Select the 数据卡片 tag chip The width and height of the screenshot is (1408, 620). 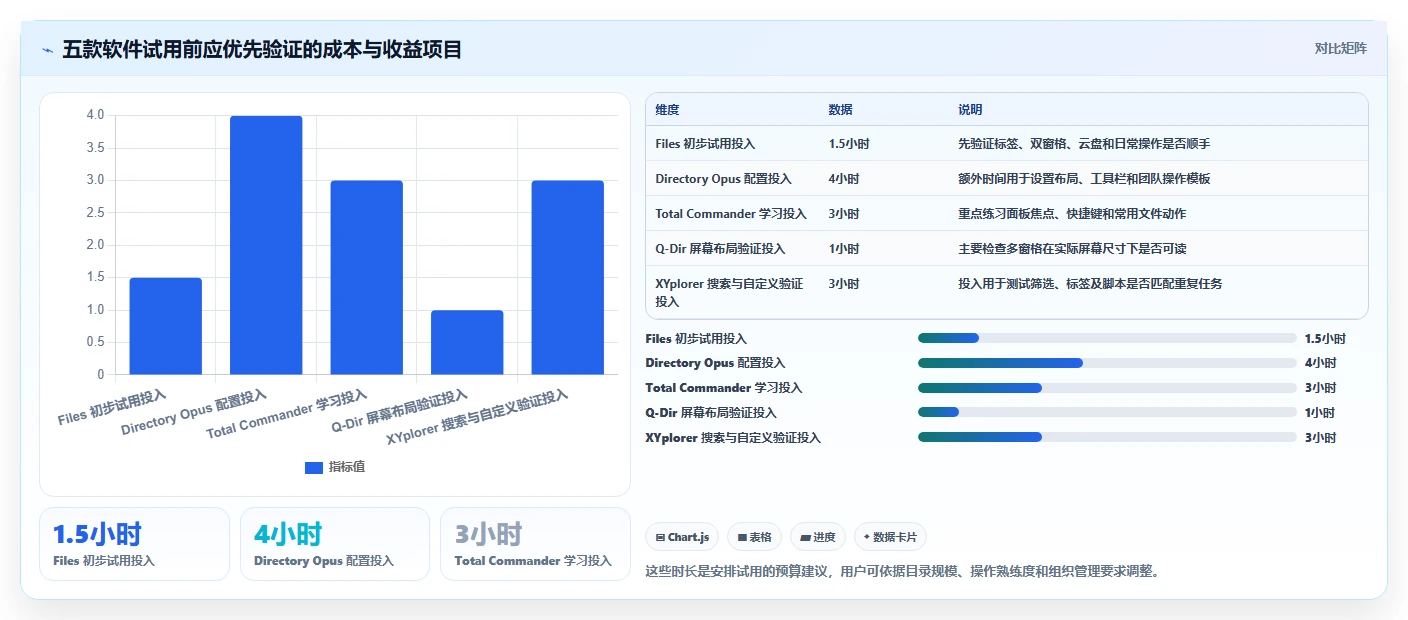coord(890,537)
